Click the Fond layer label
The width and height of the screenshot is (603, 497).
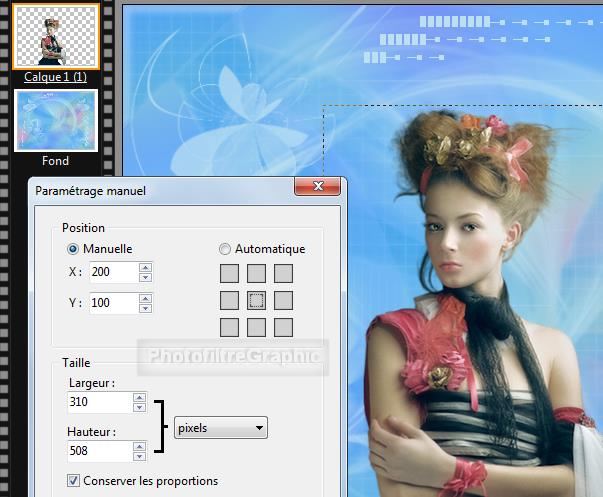pyautogui.click(x=56, y=161)
